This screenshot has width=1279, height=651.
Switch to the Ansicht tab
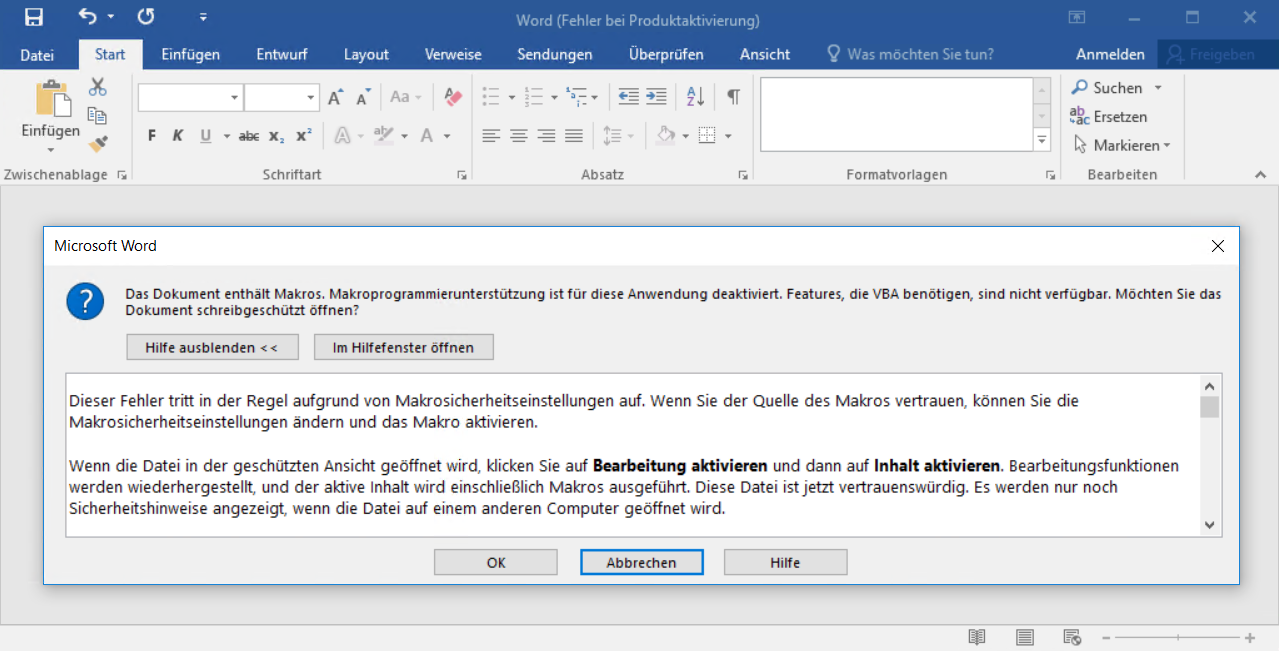coord(765,54)
